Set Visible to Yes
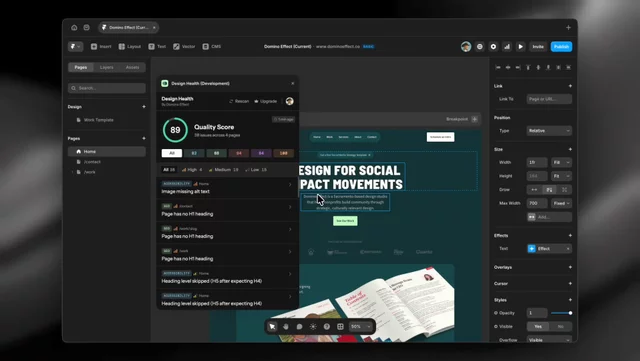640x361 pixels. pos(538,326)
